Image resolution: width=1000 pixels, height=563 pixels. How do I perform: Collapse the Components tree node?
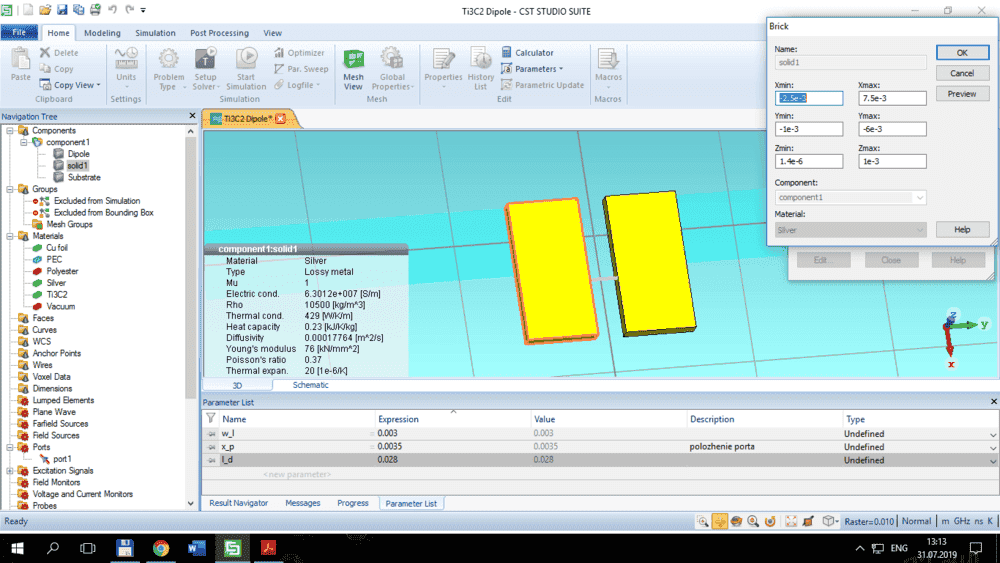(10, 130)
